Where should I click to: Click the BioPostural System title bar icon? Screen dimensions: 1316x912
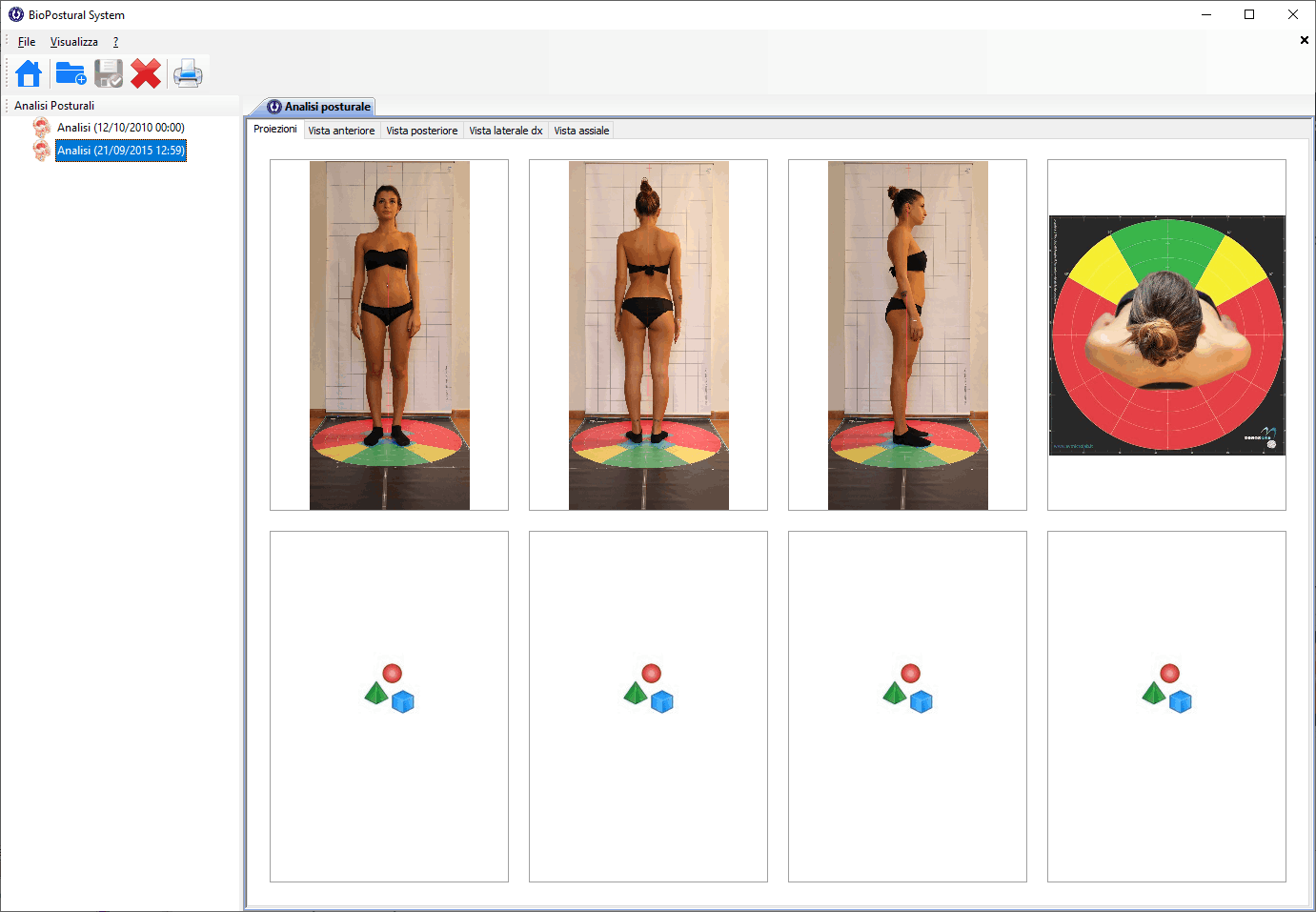(x=15, y=14)
